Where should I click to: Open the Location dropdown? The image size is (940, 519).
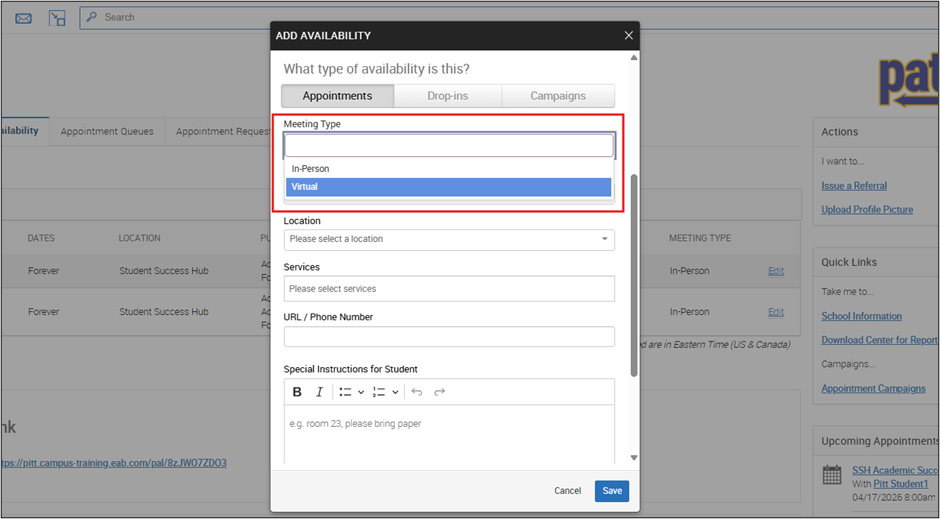tap(449, 239)
